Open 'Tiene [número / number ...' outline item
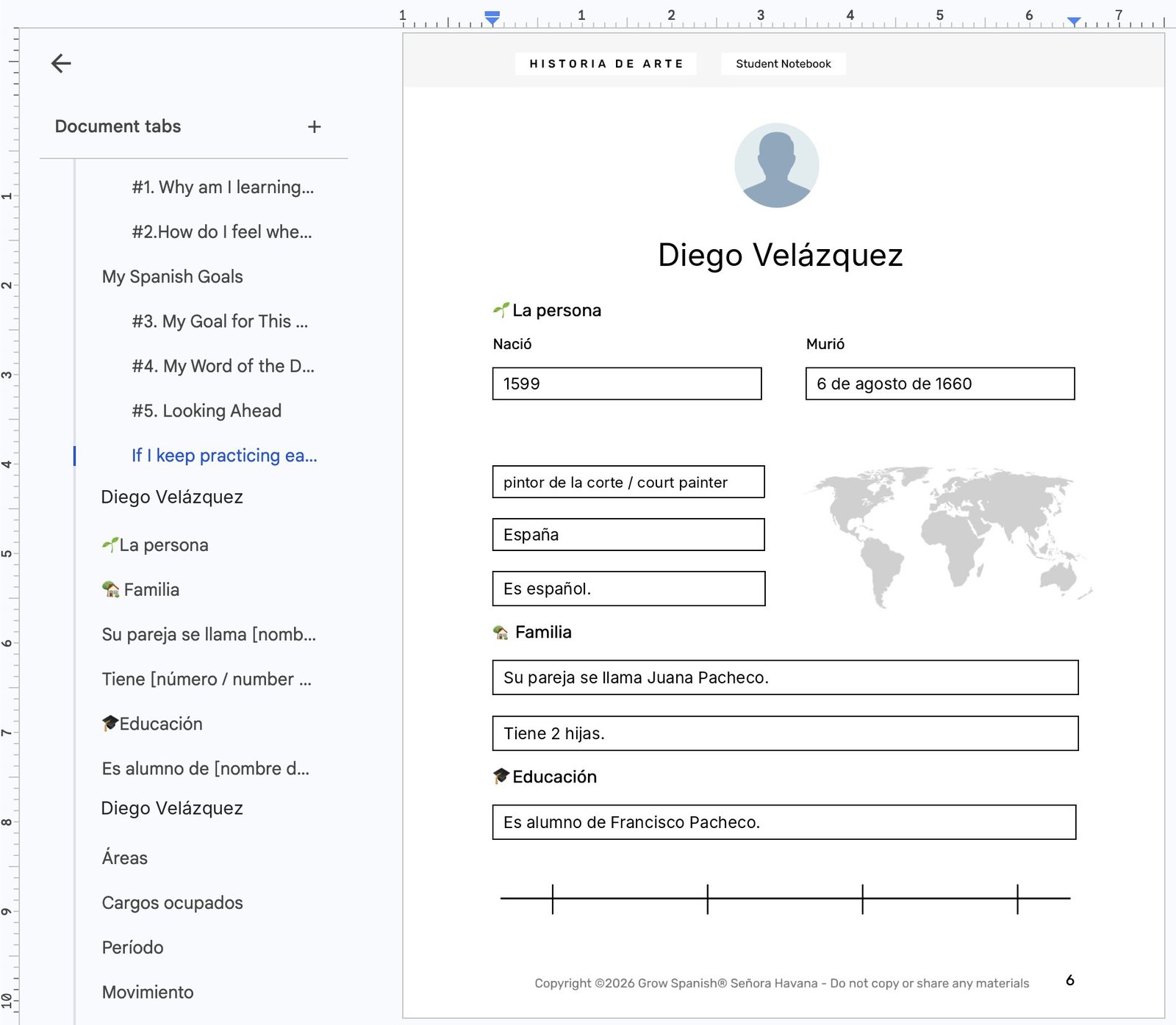 (207, 680)
